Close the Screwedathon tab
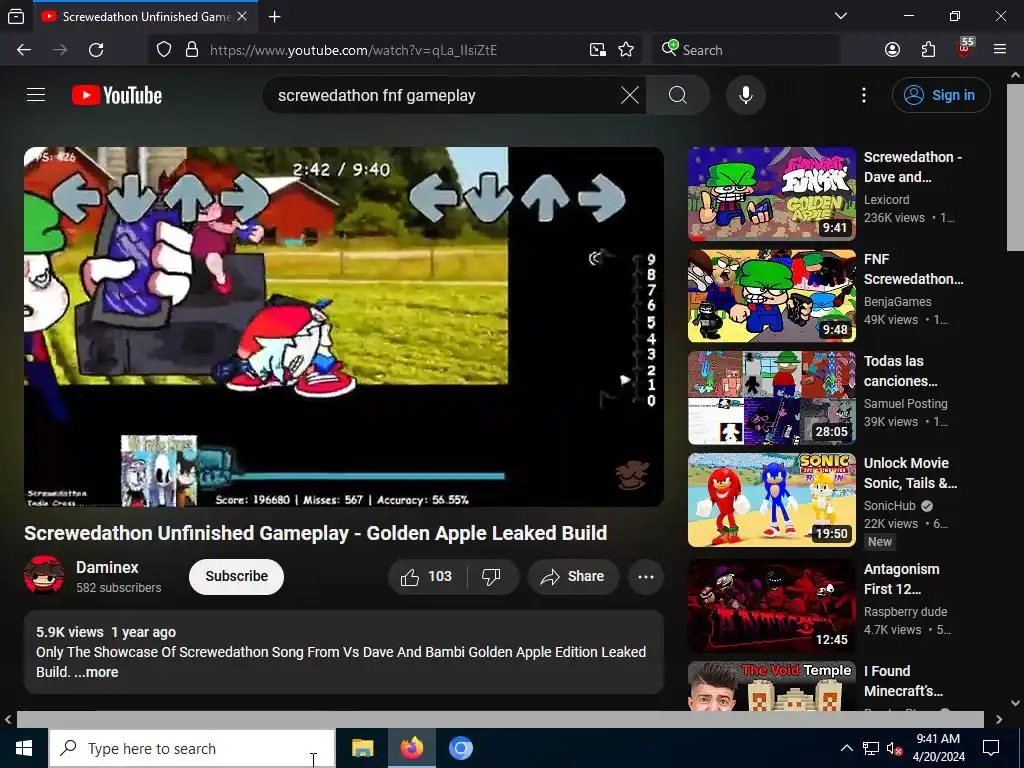This screenshot has height=768, width=1024. pos(242,16)
